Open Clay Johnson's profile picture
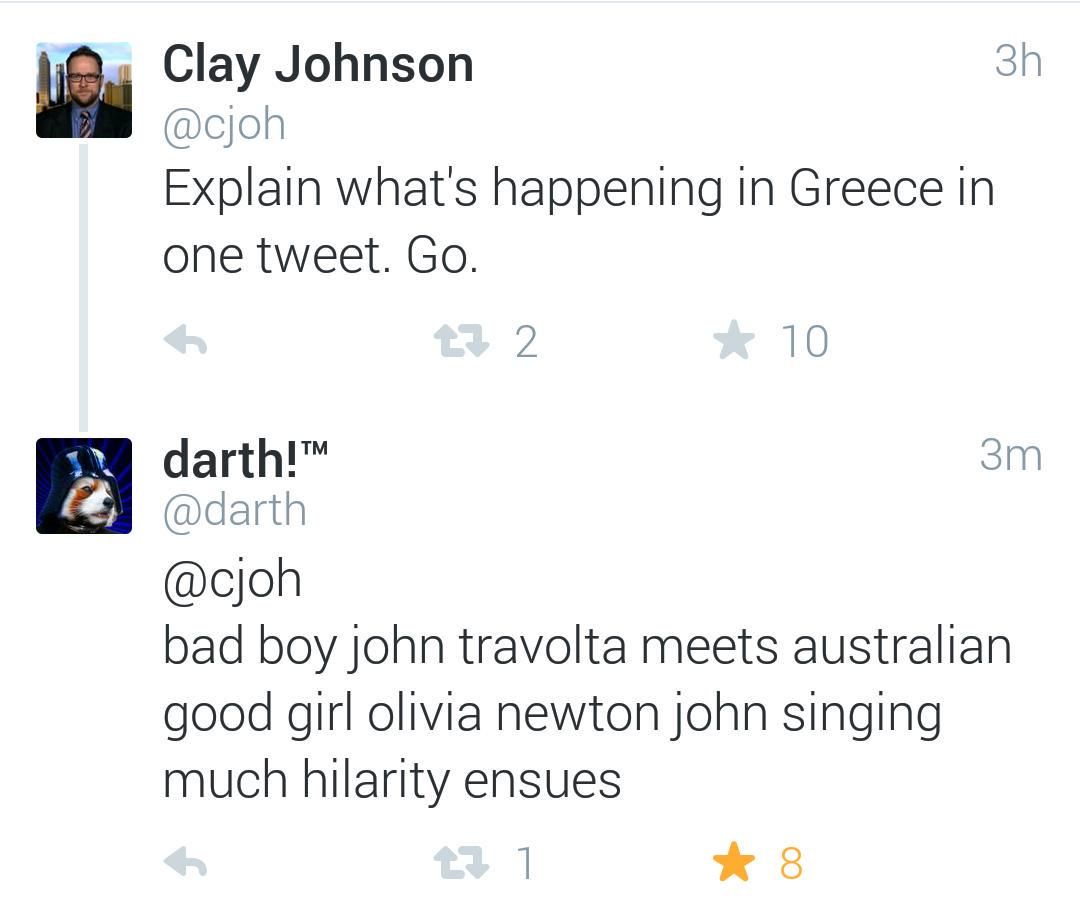The width and height of the screenshot is (1080, 915). tap(84, 90)
